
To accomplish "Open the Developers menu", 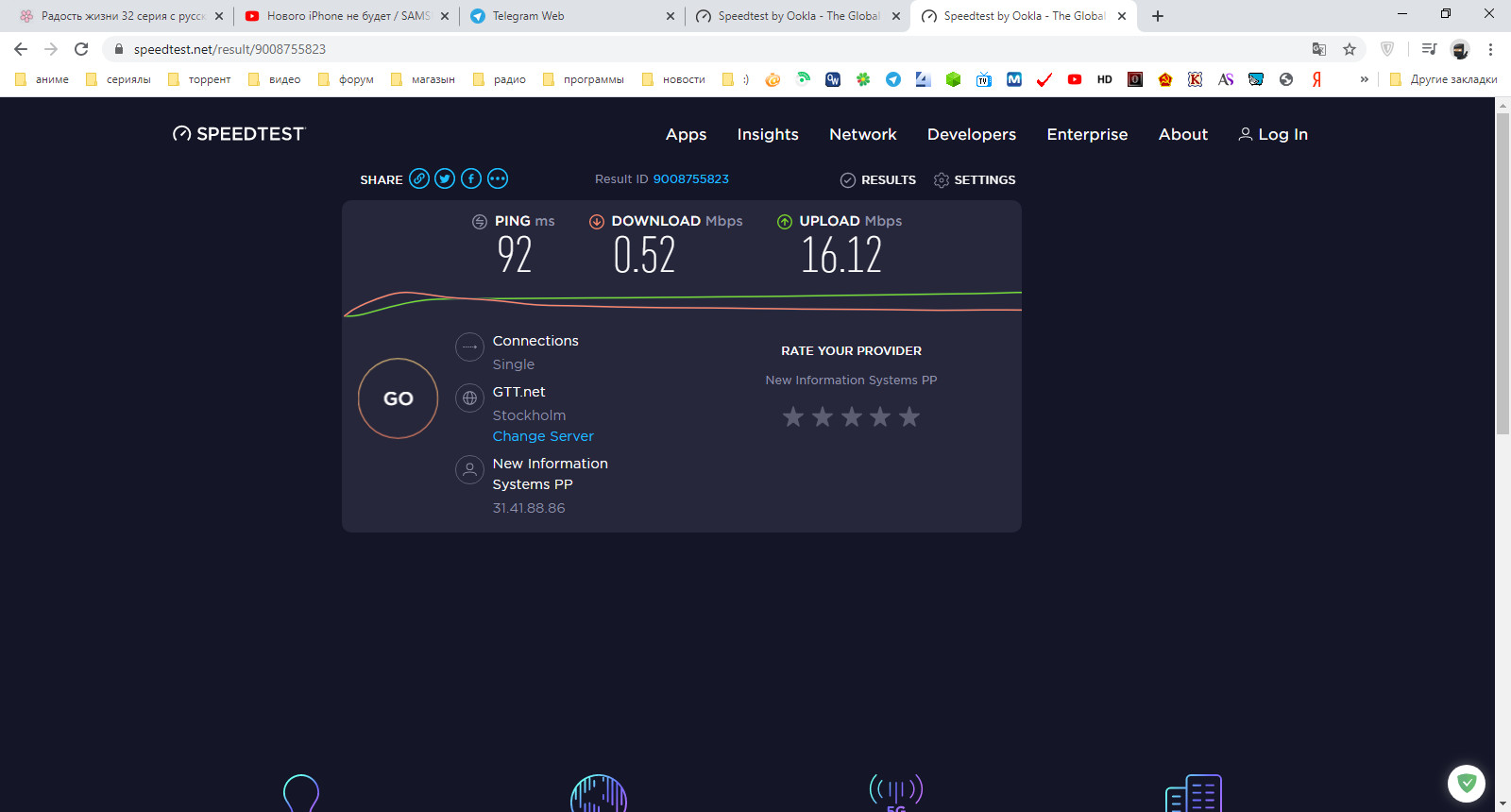I will (x=972, y=134).
